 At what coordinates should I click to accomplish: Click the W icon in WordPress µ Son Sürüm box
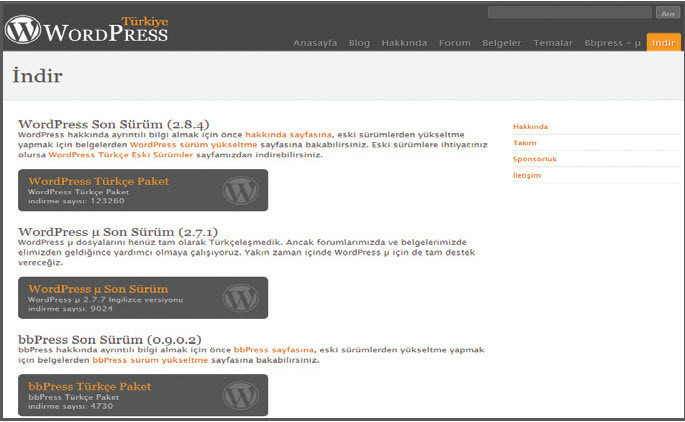(241, 297)
